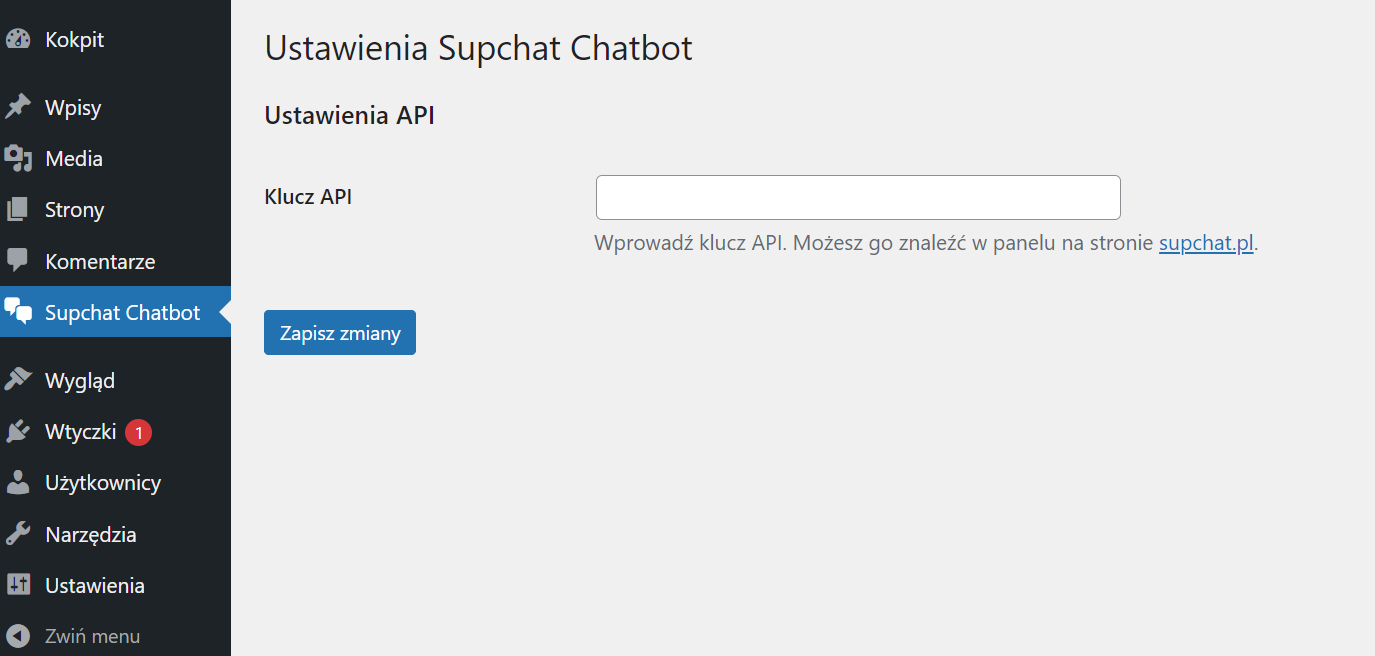Click the Komentarze speech bubble icon
This screenshot has width=1375, height=656.
[x=18, y=261]
